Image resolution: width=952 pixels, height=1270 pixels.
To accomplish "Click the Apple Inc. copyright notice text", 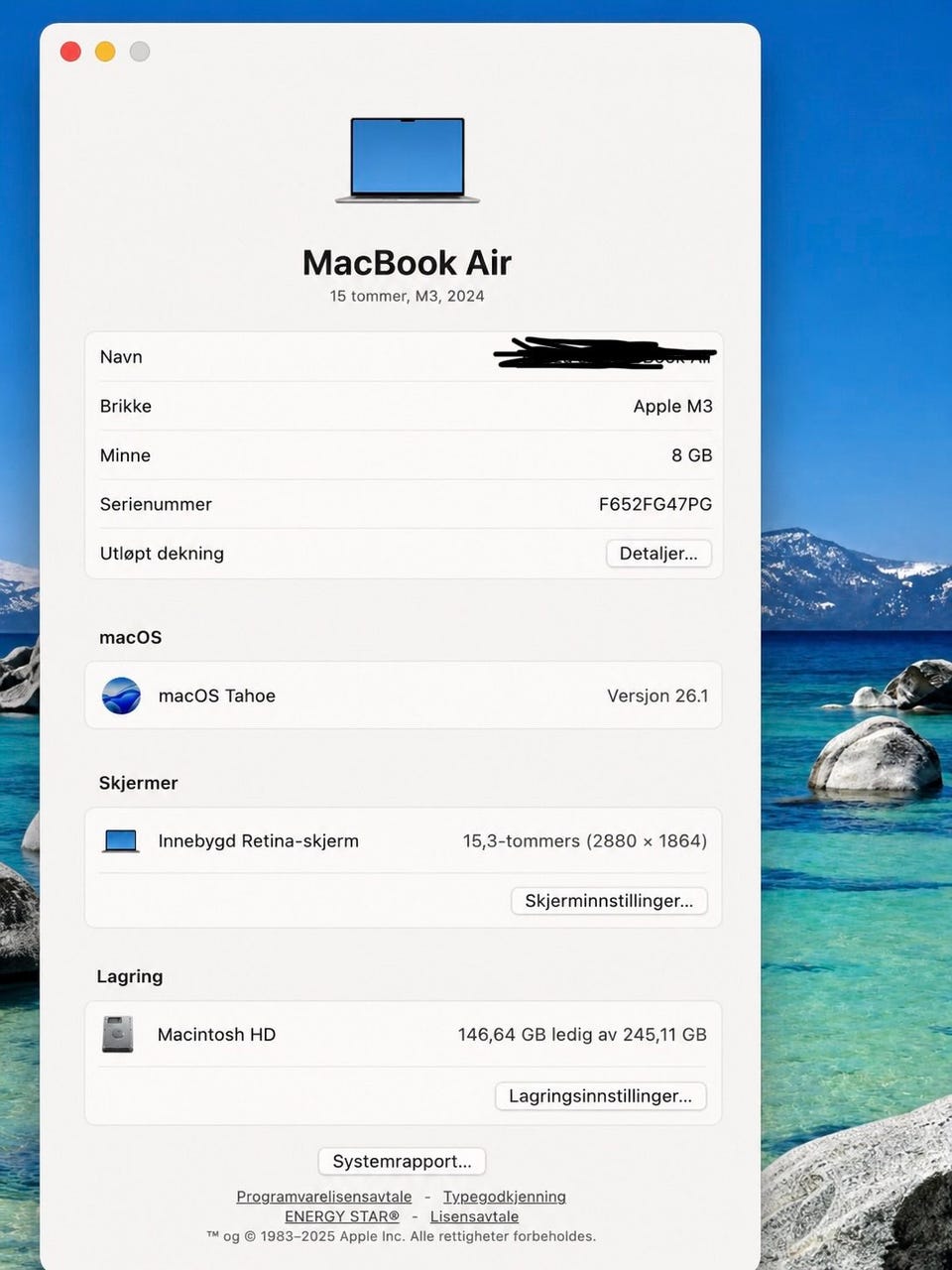I will [x=402, y=1236].
